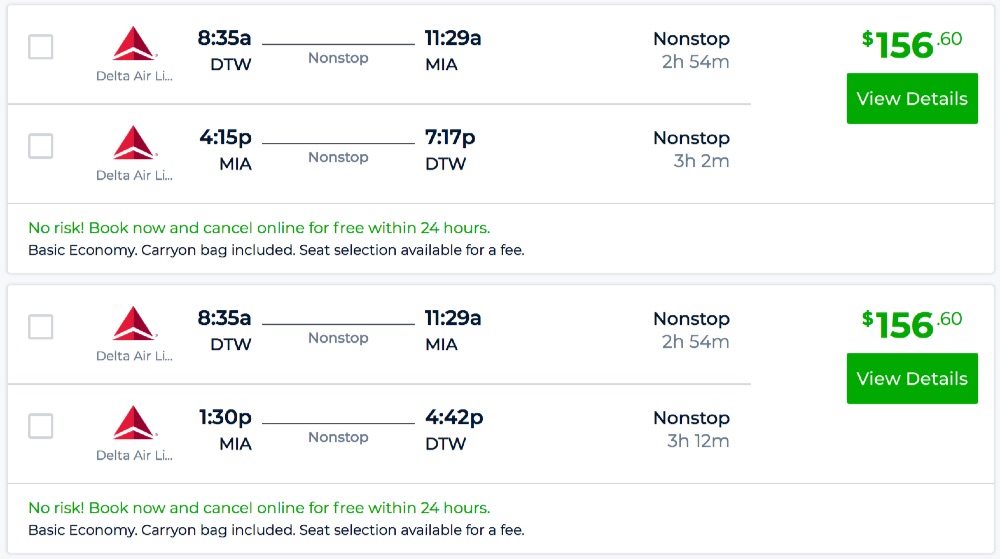Click Delta logo on 4:15p return flight
This screenshot has width=1000, height=559.
(134, 143)
